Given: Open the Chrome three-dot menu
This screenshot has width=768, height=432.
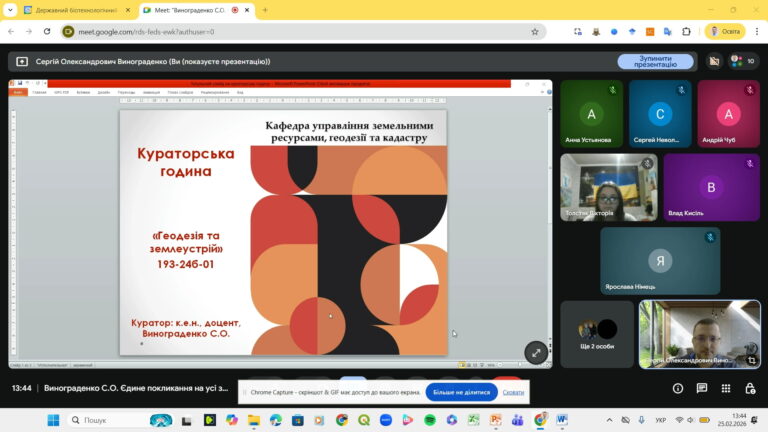Looking at the screenshot, I should point(756,31).
